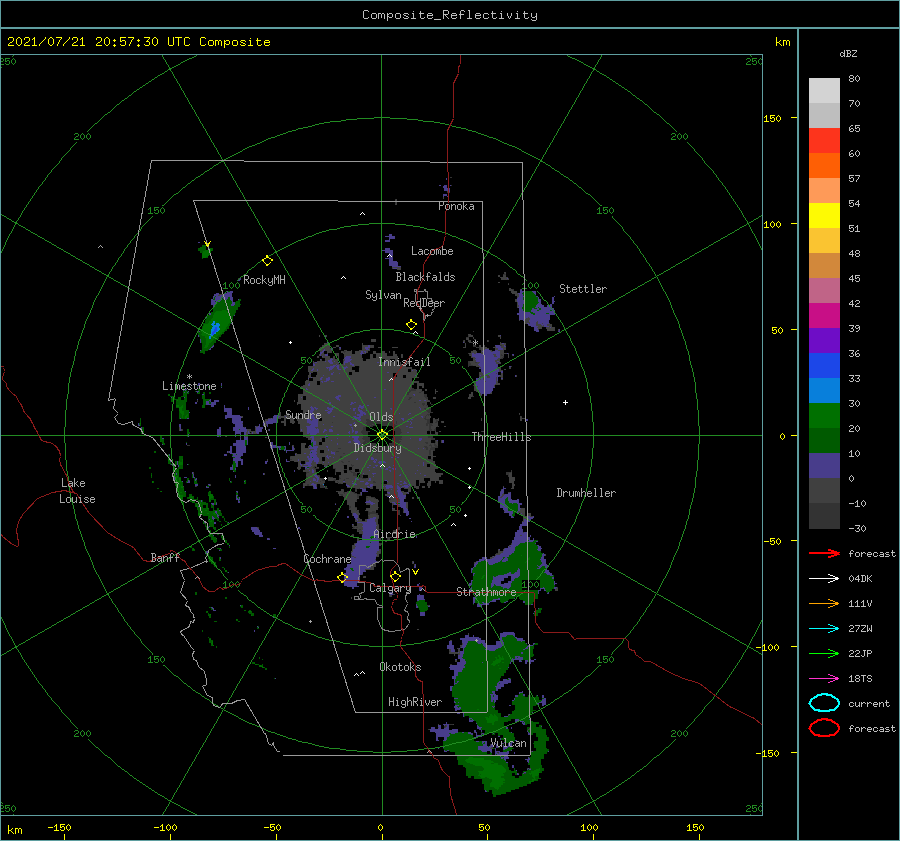Click the Composite_Reflectivity title

[449, 15]
